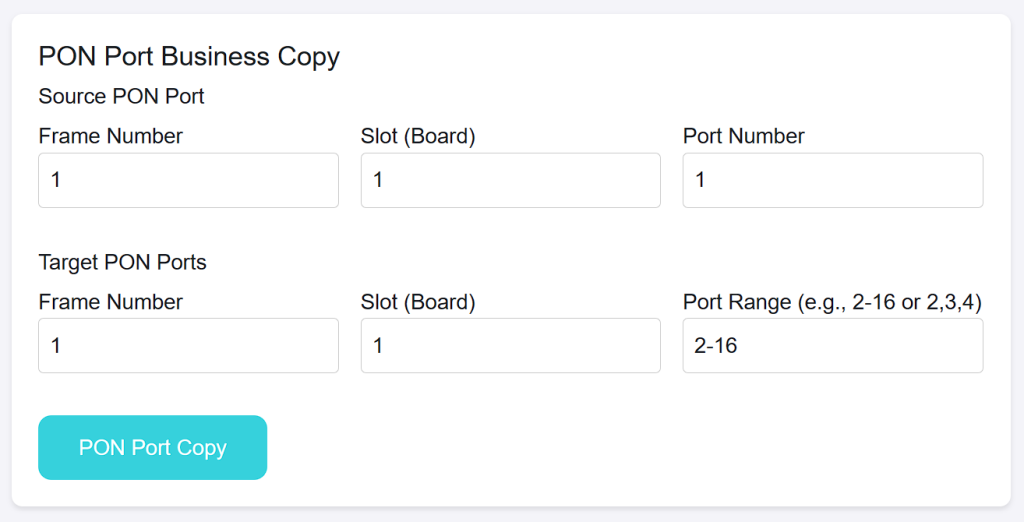
Task: Click the "PON Port Business Copy" title
Action: click(x=189, y=57)
